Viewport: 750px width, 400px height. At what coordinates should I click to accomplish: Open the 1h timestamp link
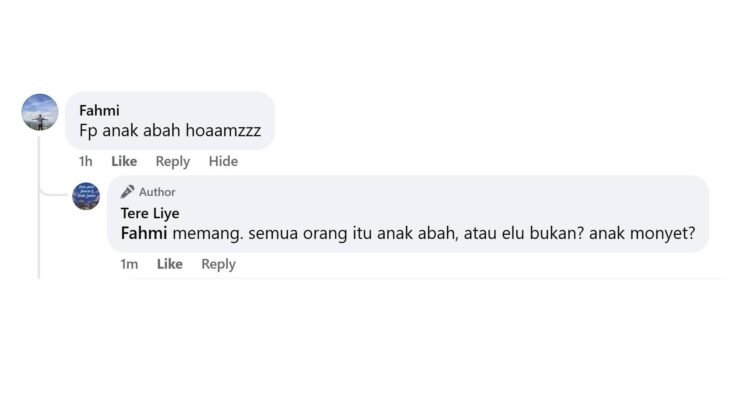(x=86, y=161)
